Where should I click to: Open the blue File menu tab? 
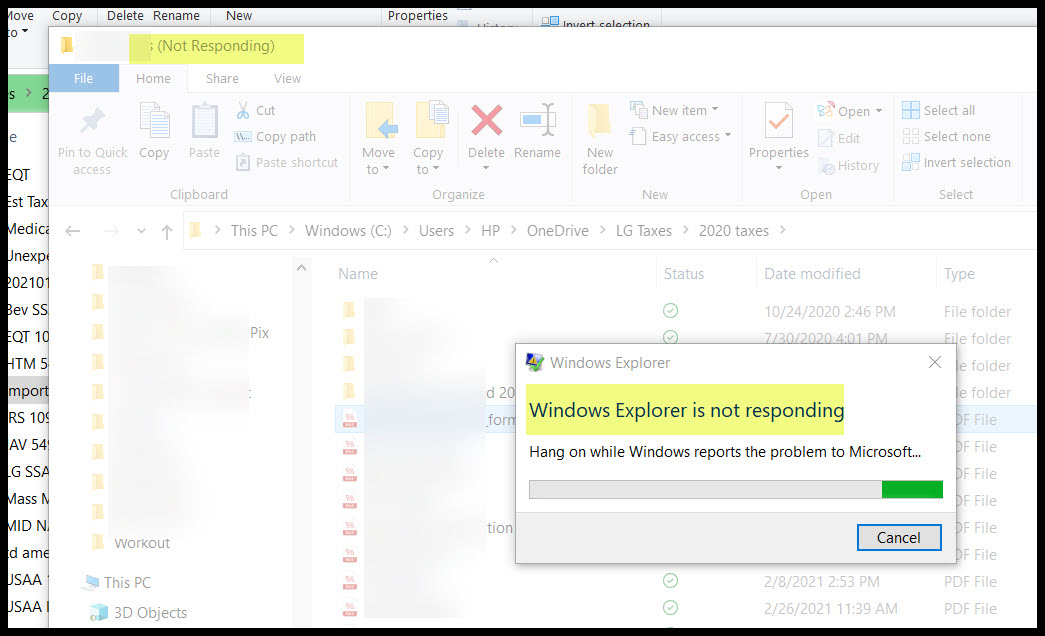pos(84,79)
